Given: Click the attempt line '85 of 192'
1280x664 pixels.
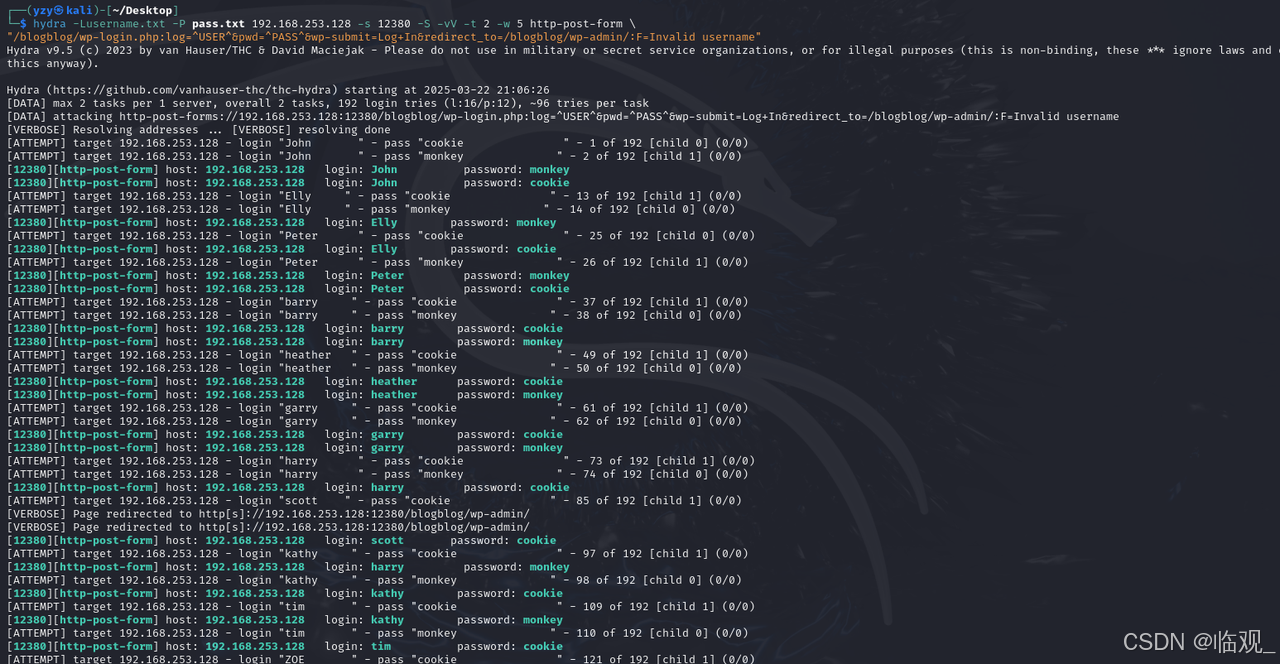Looking at the screenshot, I should (374, 500).
